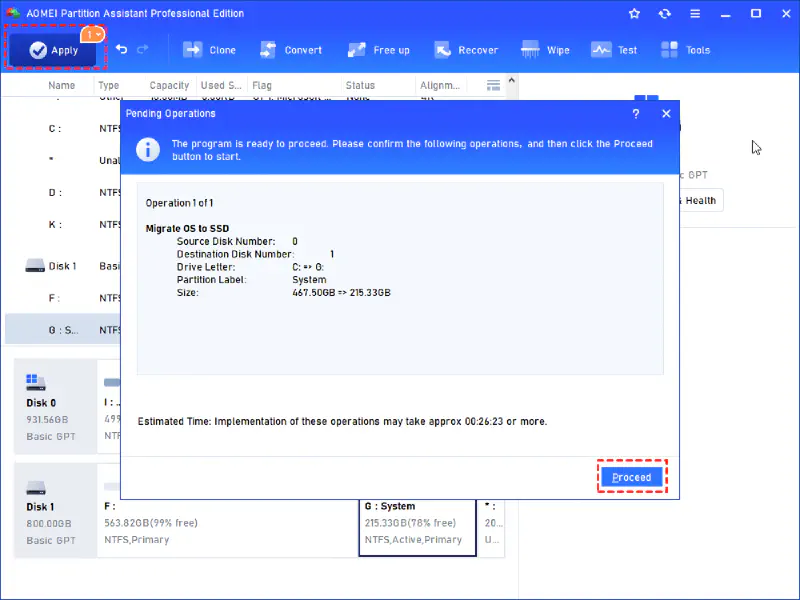Open the column view options icon
The image size is (800, 600).
click(493, 86)
